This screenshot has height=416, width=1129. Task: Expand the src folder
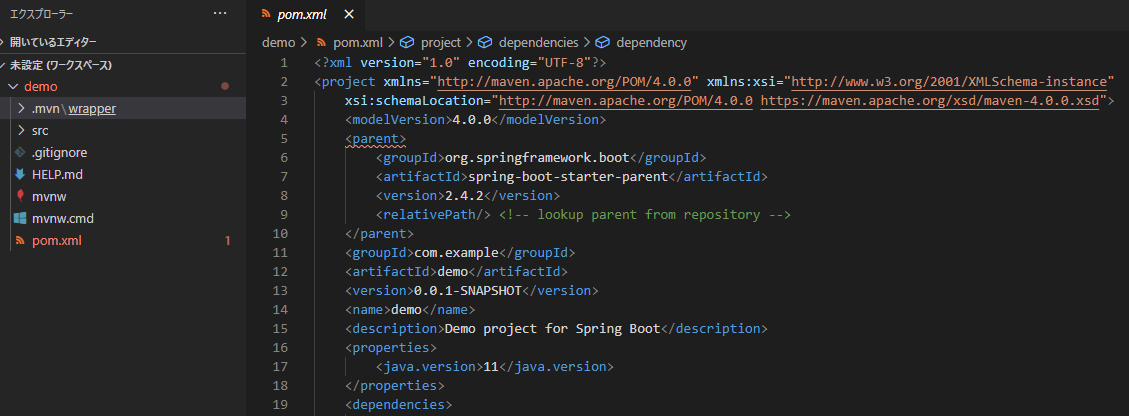click(40, 131)
